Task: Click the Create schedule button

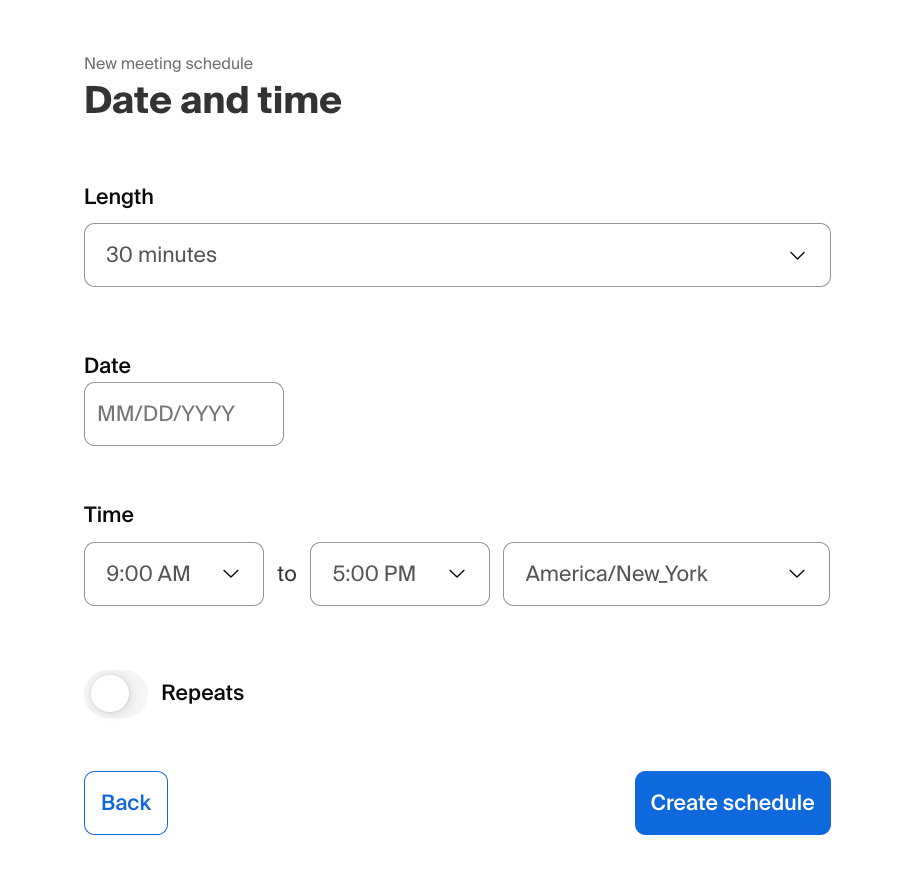Action: [x=733, y=803]
